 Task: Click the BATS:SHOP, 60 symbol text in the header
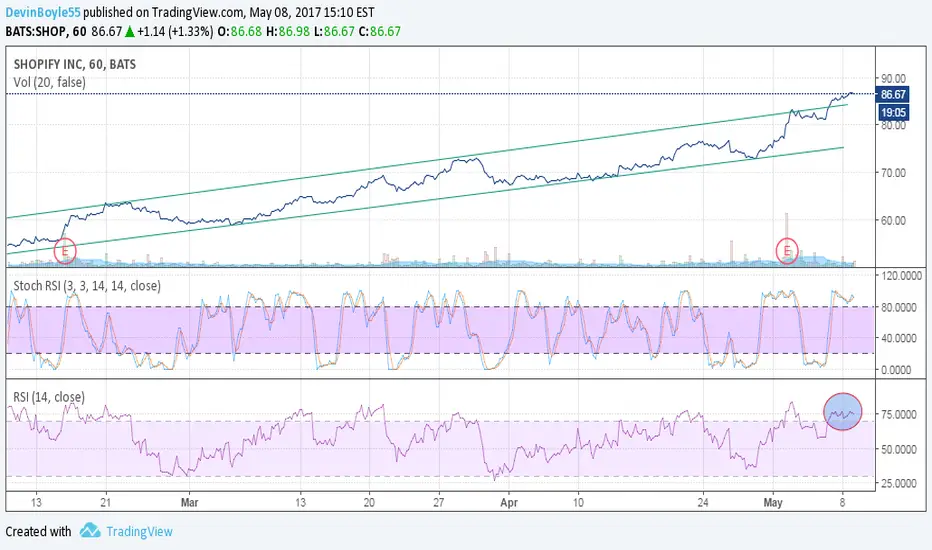point(46,32)
